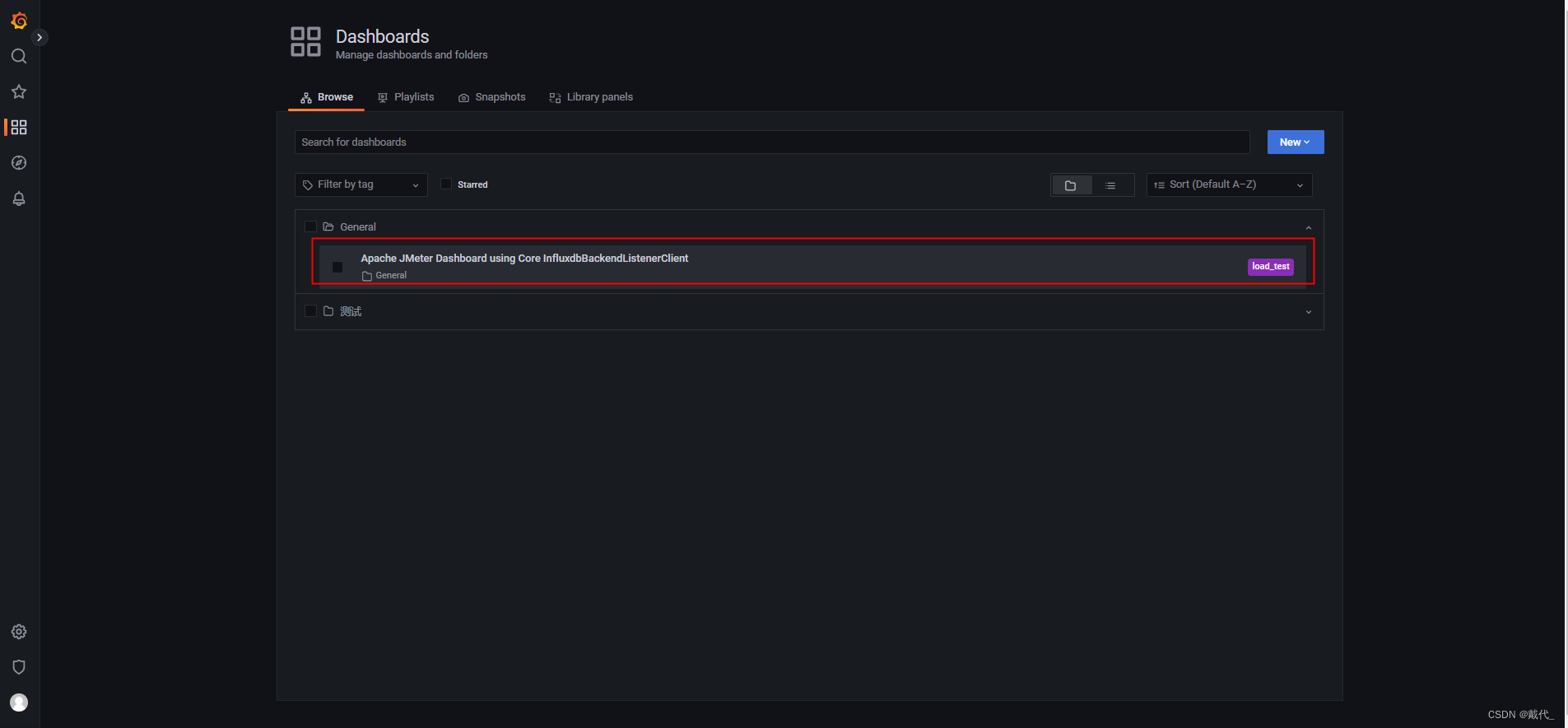
Task: Check the 测试 folder checkbox
Action: coord(310,310)
